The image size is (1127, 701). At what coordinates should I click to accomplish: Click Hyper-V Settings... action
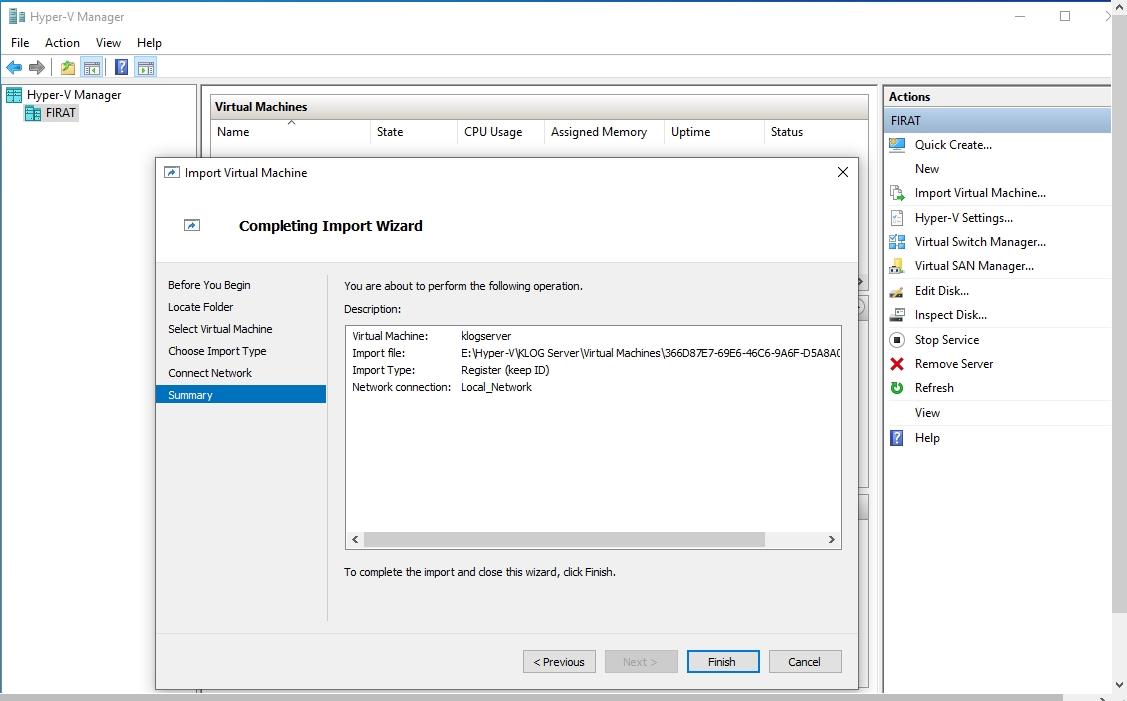(x=963, y=218)
